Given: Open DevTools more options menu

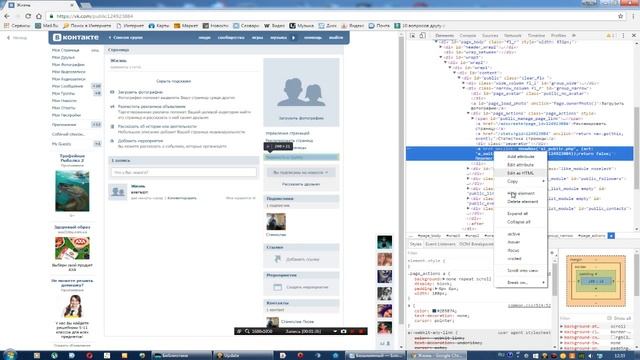Looking at the screenshot, I should click(623, 36).
